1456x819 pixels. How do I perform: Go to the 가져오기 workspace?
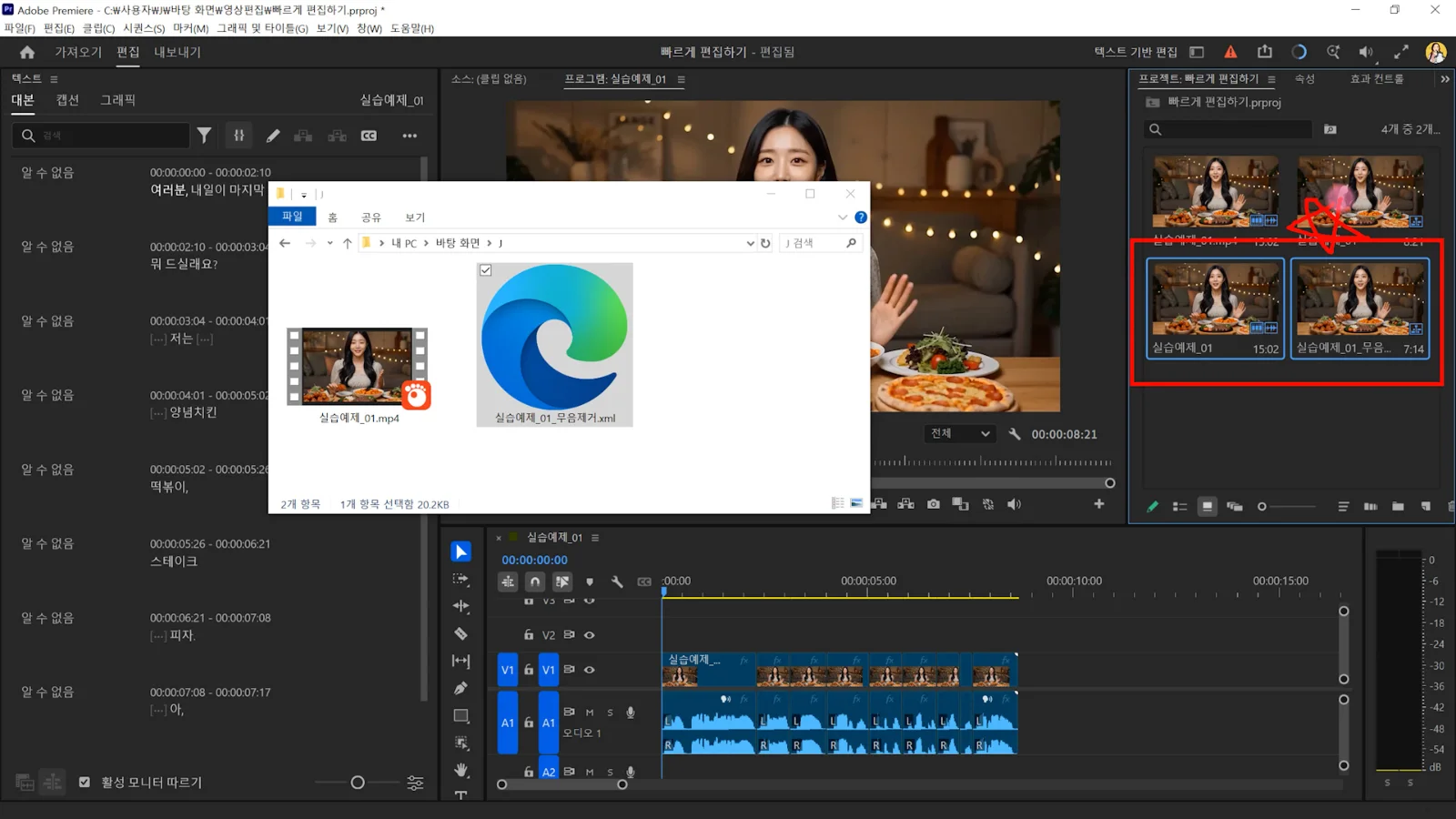78,52
